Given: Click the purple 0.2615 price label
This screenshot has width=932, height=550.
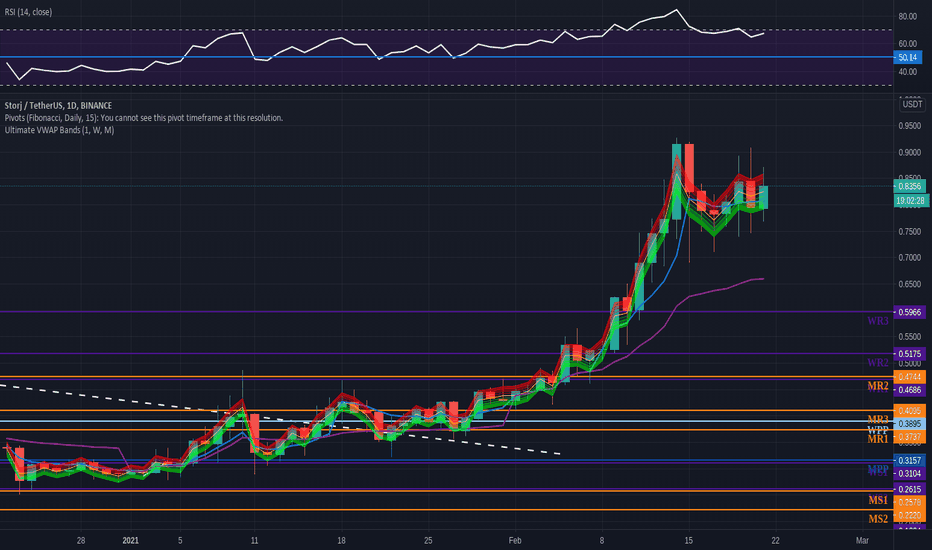Looking at the screenshot, I should tap(909, 489).
